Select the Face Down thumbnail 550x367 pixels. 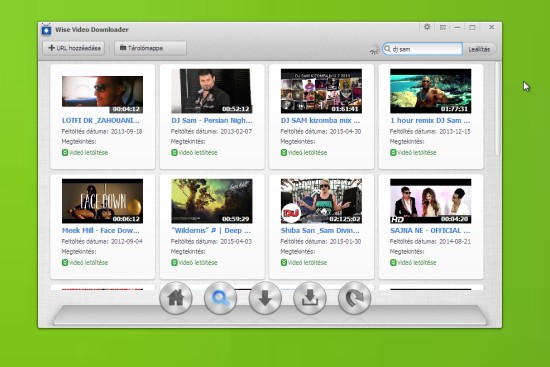click(x=102, y=201)
